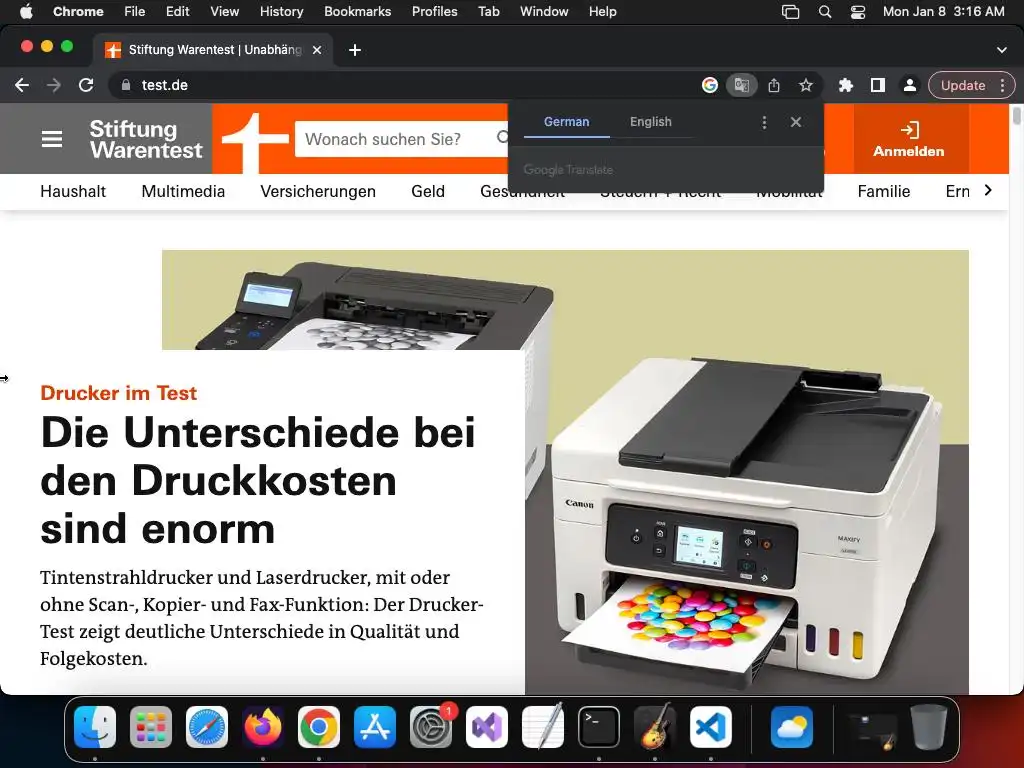Viewport: 1024px width, 768px height.
Task: Click the Update button in Chrome toolbar
Action: pos(963,85)
